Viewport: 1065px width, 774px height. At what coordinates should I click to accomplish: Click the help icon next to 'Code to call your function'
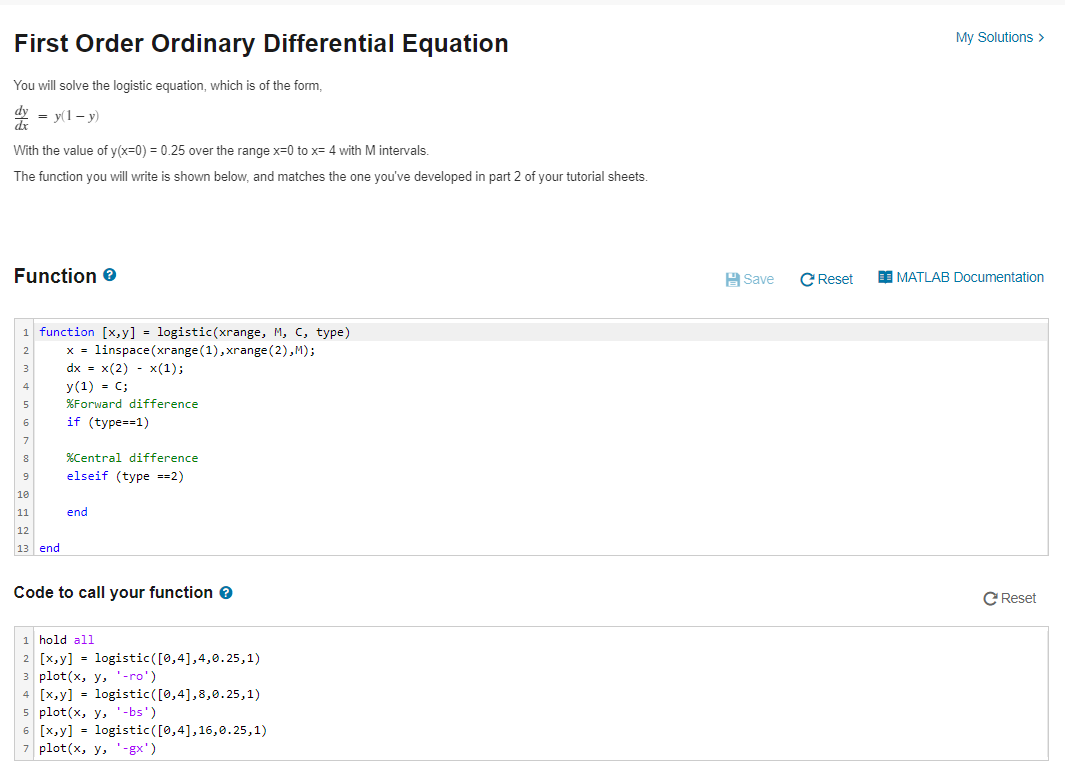(226, 592)
